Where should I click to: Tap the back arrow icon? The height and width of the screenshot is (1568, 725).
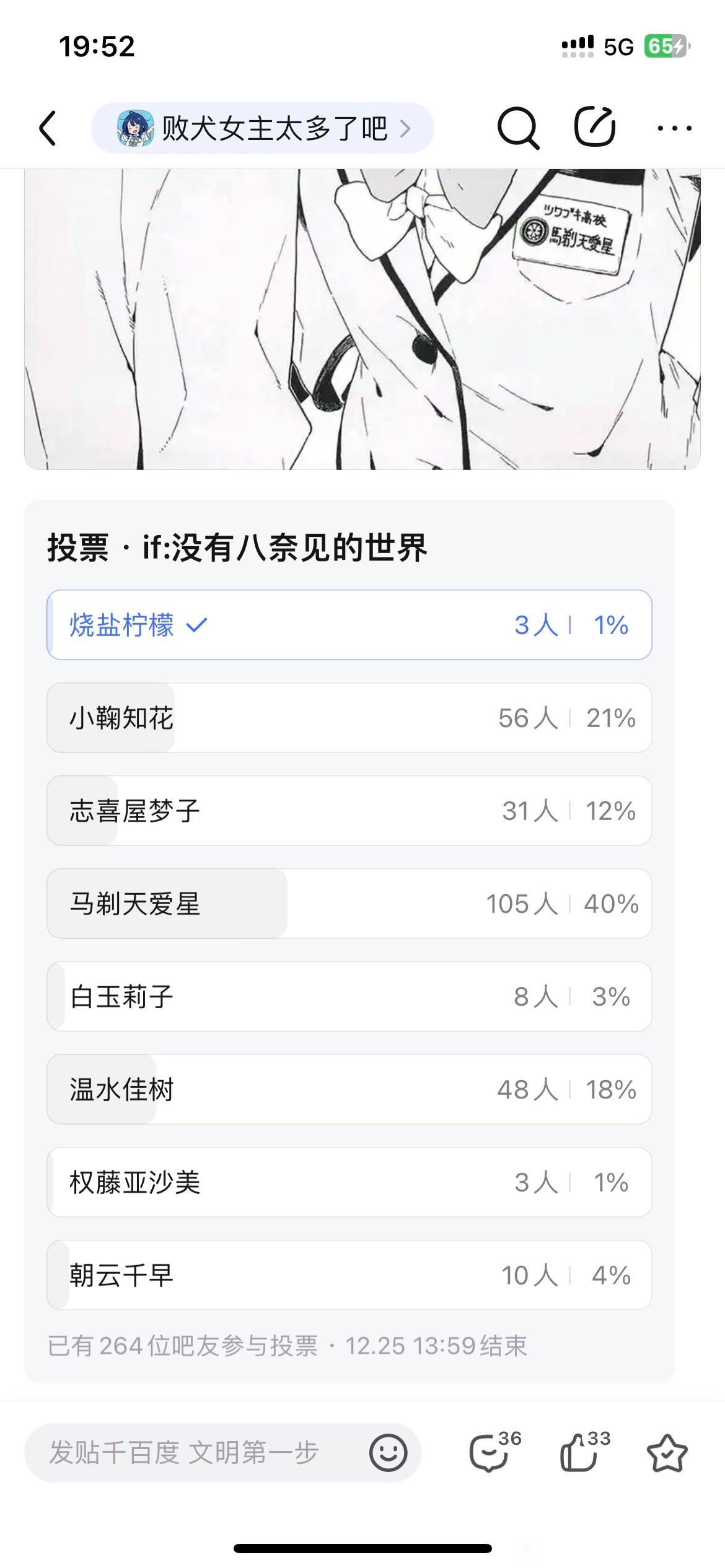[x=48, y=128]
